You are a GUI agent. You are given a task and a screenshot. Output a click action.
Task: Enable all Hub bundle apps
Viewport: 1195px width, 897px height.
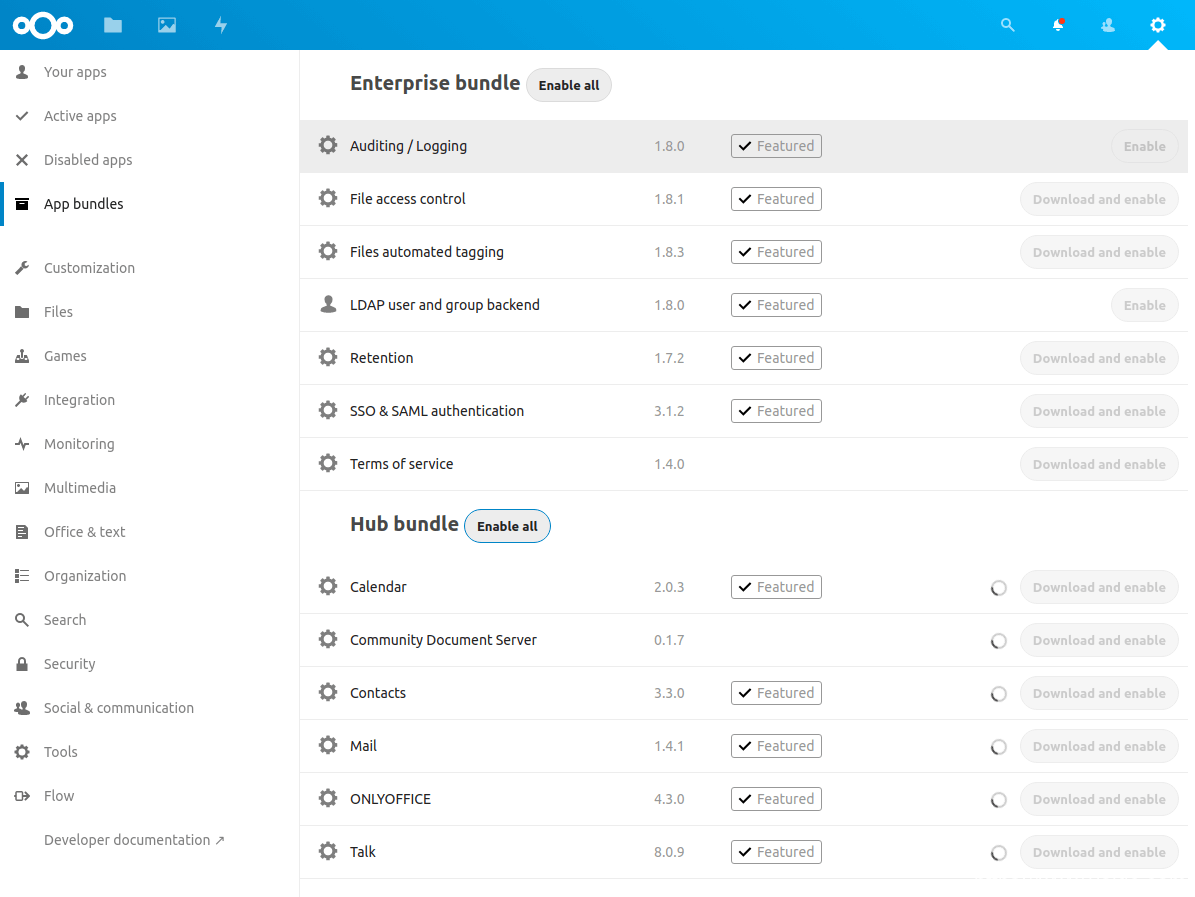[x=507, y=526]
